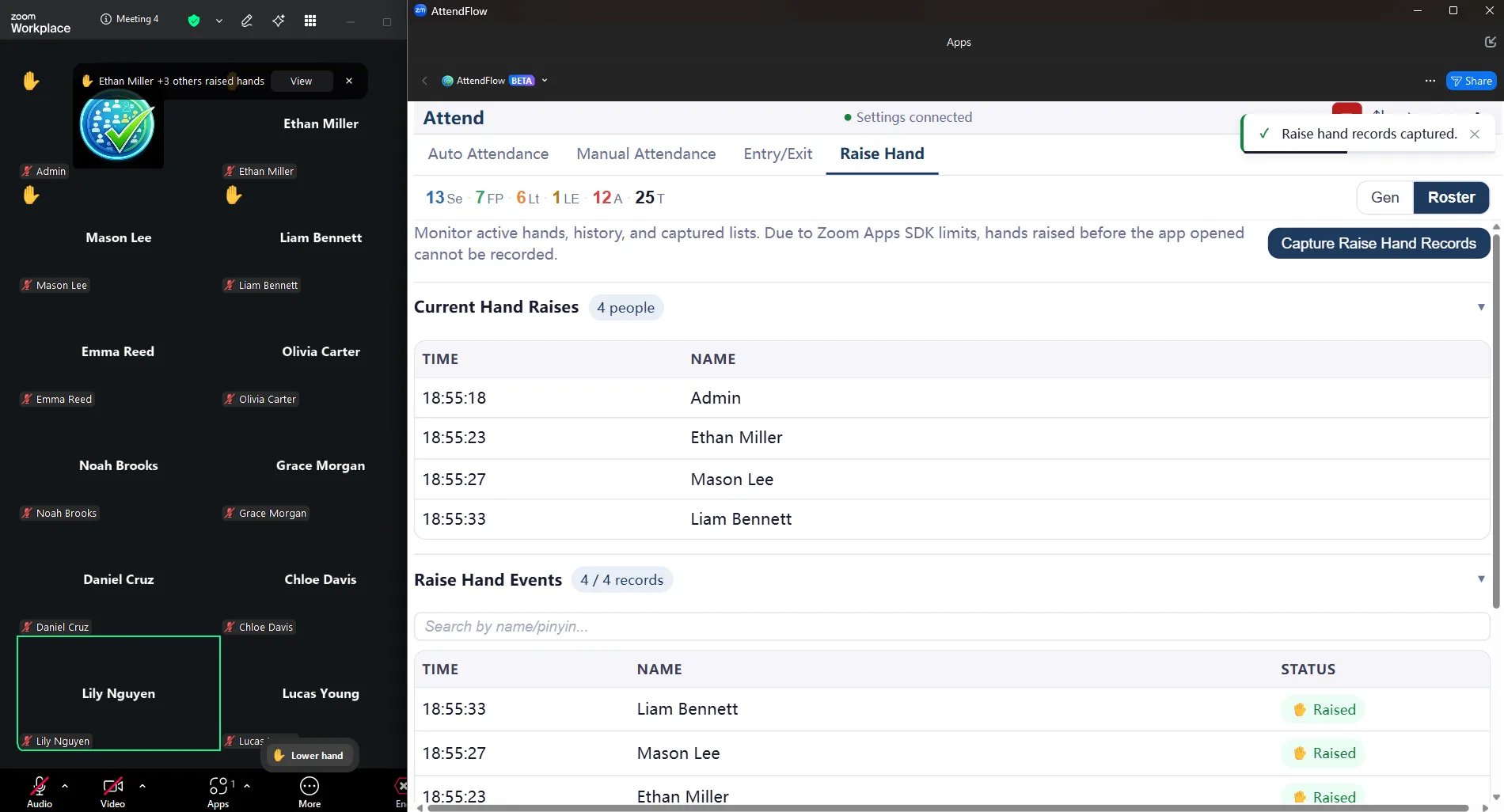Click the 13 Se stat counter
The height and width of the screenshot is (812, 1504).
pyautogui.click(x=444, y=198)
